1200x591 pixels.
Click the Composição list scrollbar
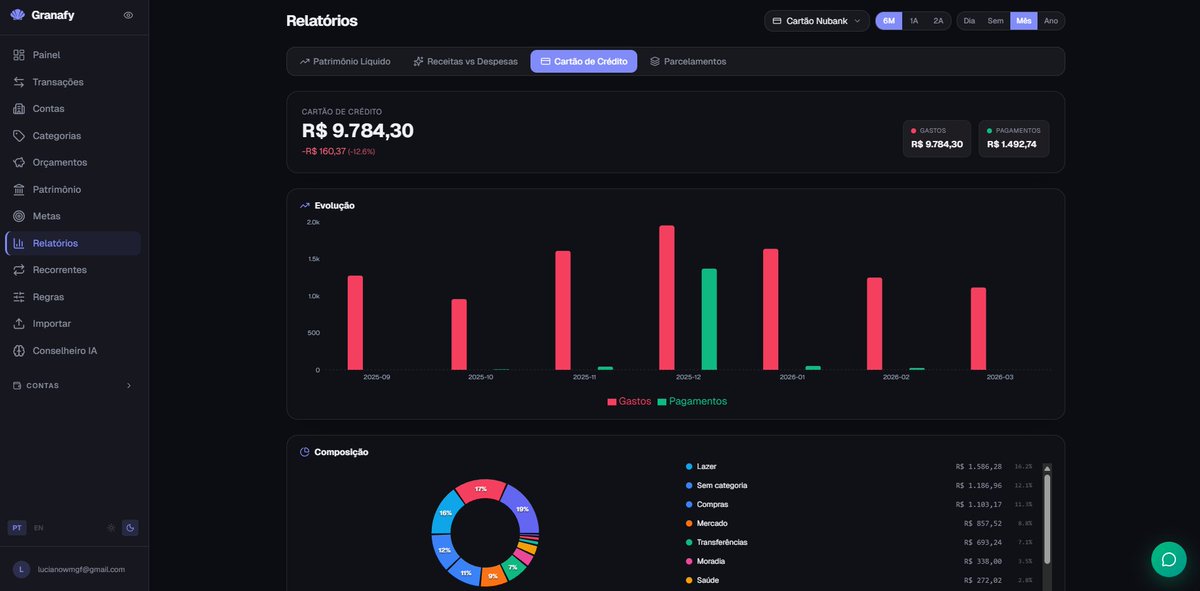pos(1047,518)
